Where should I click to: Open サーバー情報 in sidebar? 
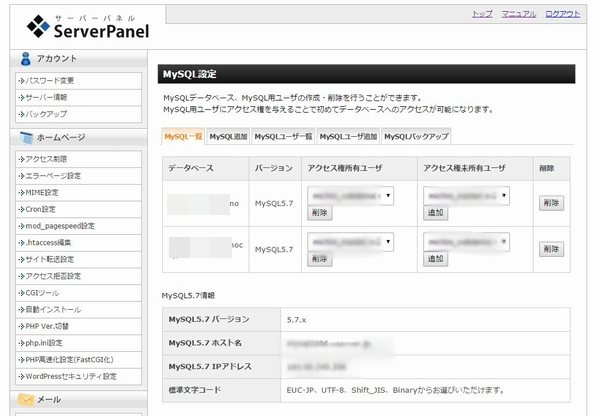tap(78, 98)
